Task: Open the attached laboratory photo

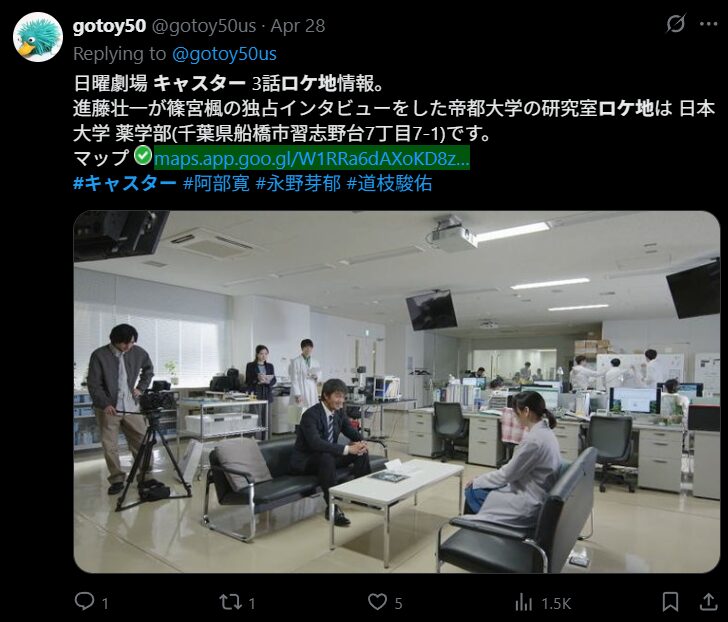Action: [x=396, y=392]
